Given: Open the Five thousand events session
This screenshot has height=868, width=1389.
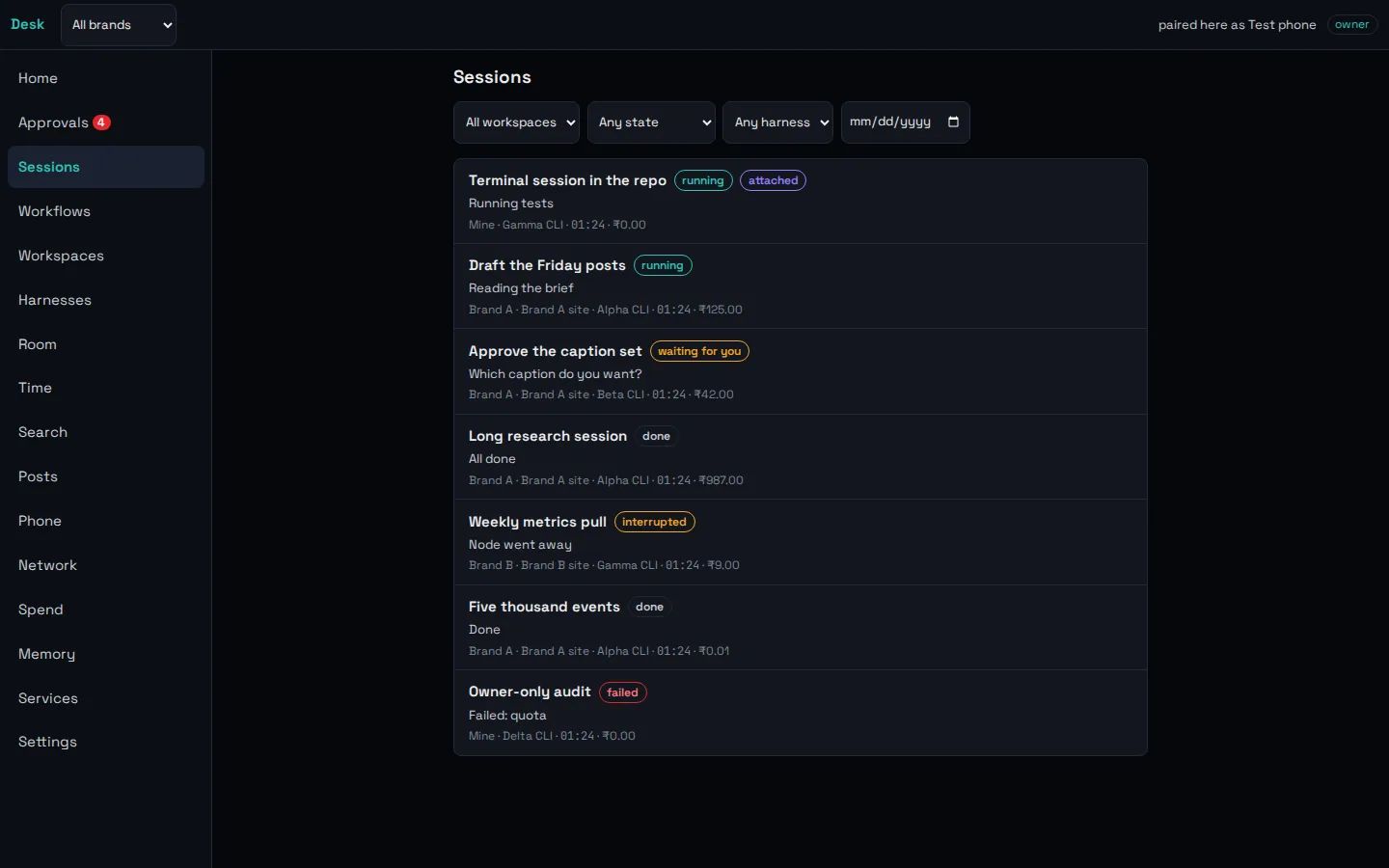Looking at the screenshot, I should pyautogui.click(x=801, y=628).
